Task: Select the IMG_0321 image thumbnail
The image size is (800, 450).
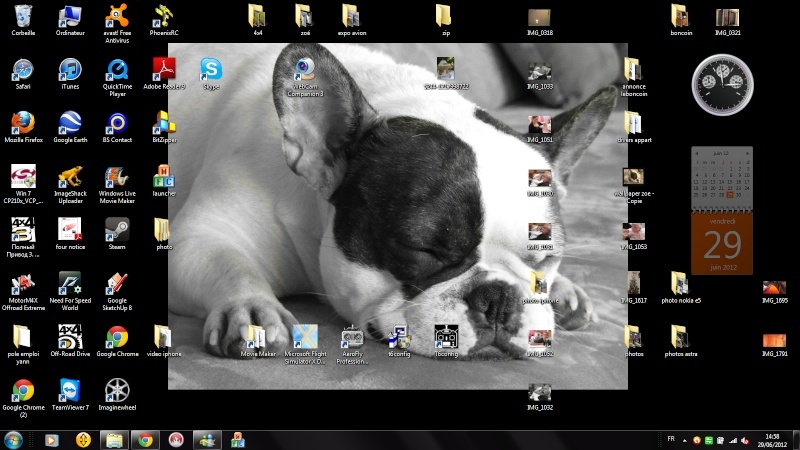Action: pos(728,22)
